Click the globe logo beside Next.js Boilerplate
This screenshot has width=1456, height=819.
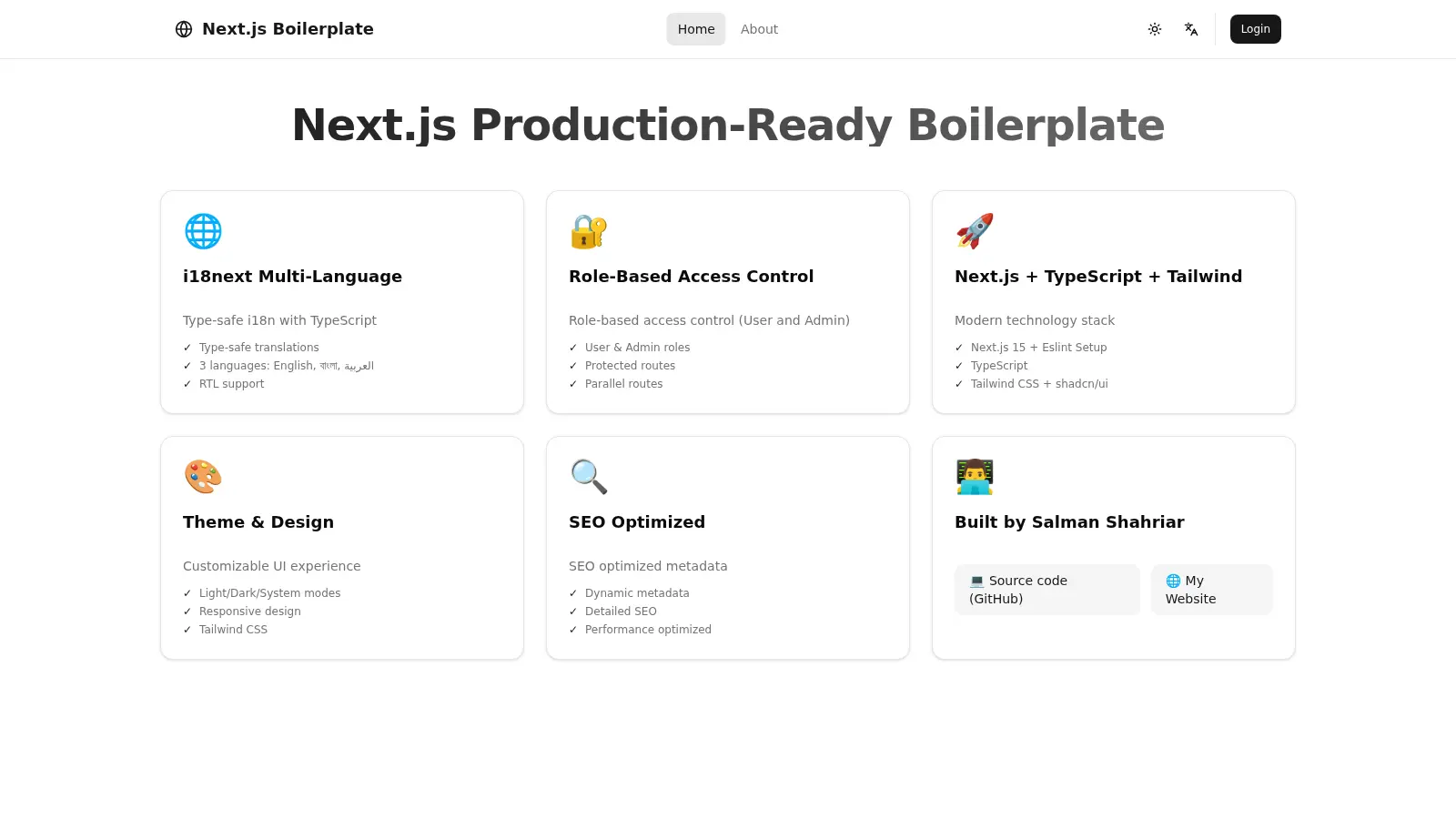point(184,29)
